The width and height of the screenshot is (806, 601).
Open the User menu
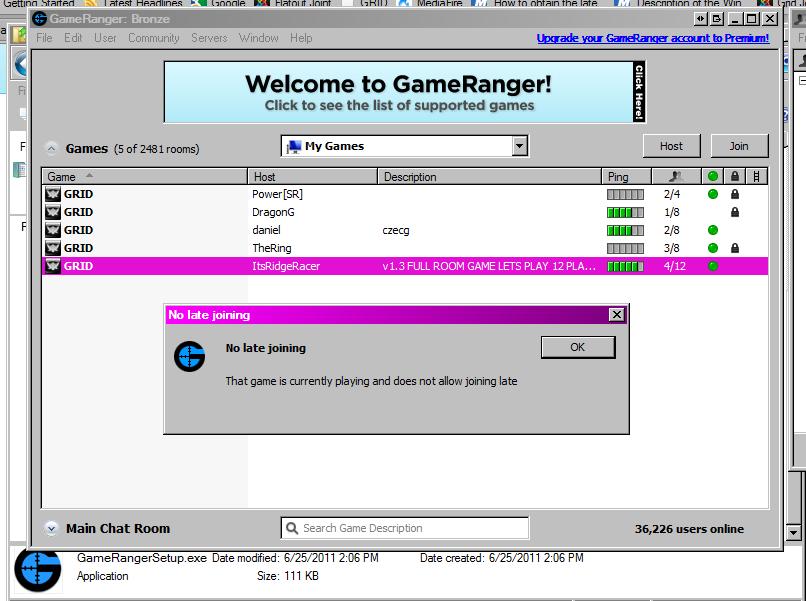click(105, 38)
